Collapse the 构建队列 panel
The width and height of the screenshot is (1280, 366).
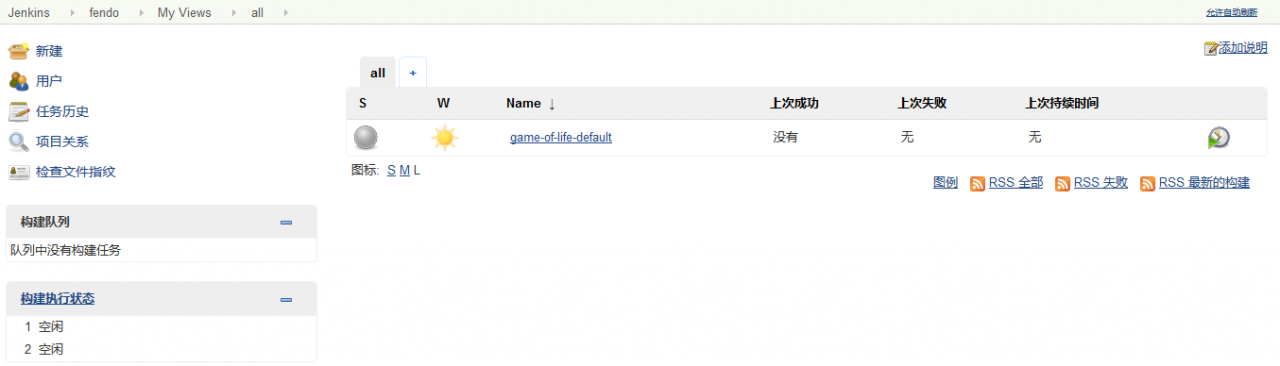286,222
